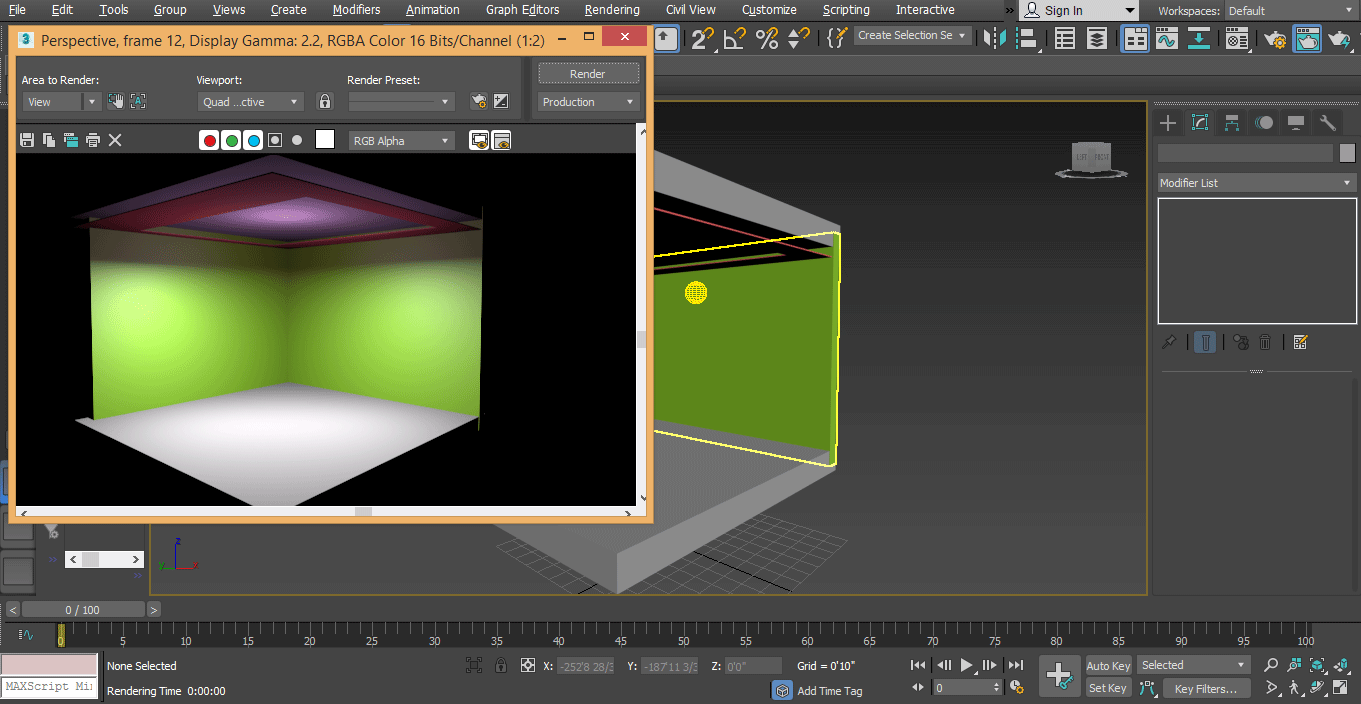The height and width of the screenshot is (704, 1361).
Task: Click the Print Image icon in render window
Action: coord(93,140)
